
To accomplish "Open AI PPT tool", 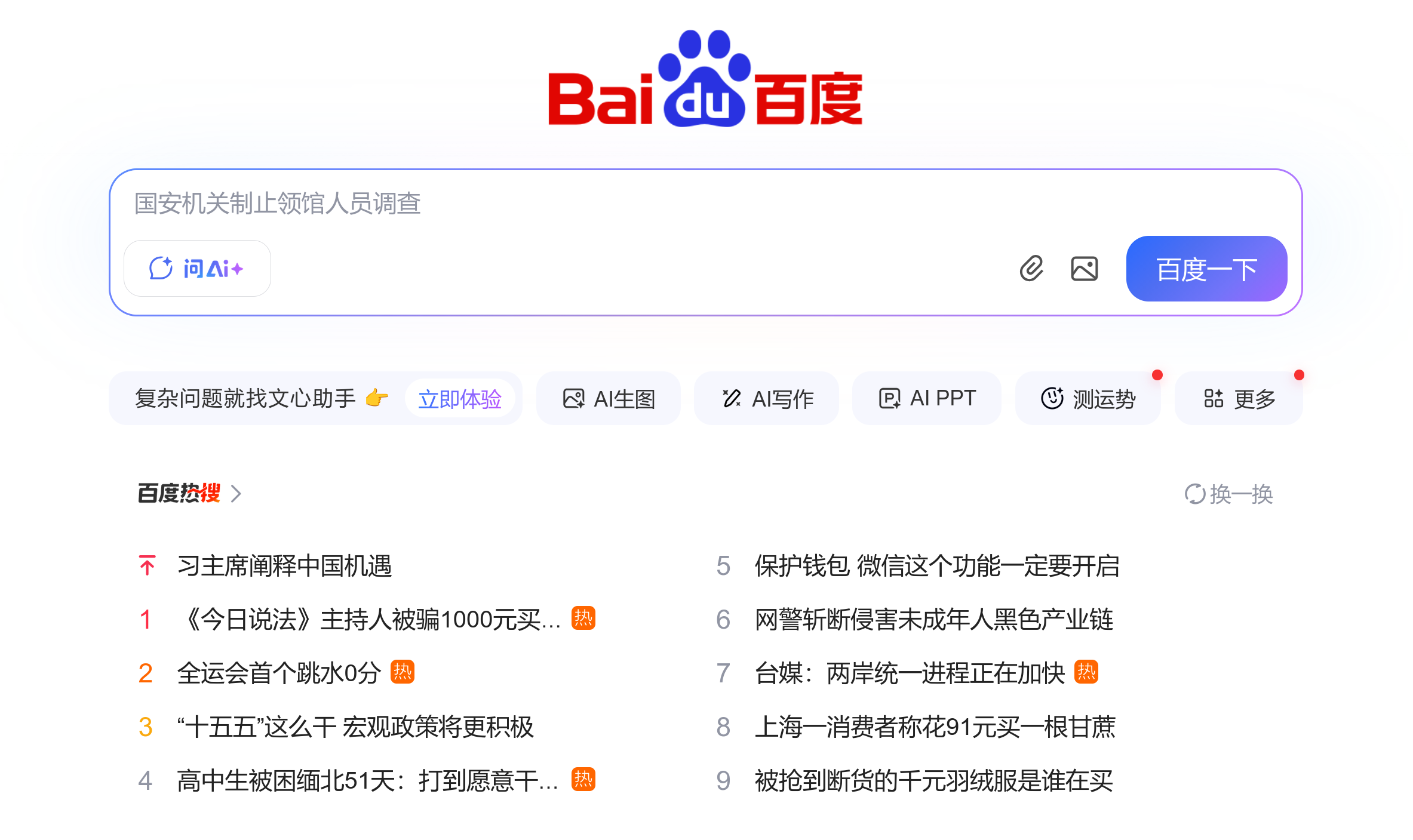I will point(927,398).
